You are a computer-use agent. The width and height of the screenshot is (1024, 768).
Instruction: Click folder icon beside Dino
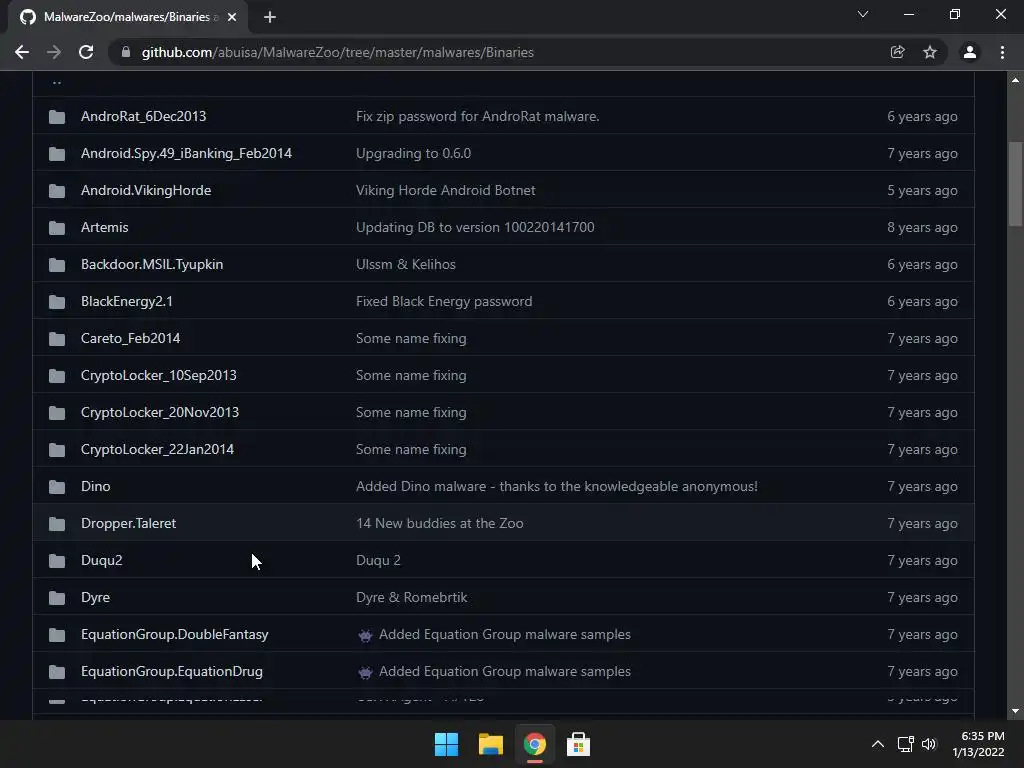pos(57,487)
